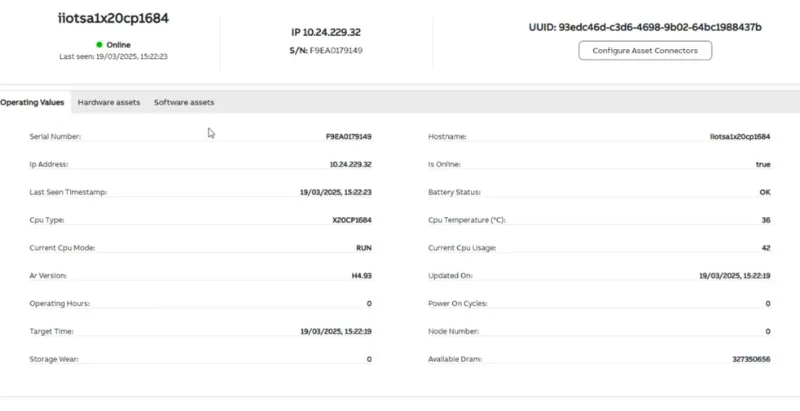This screenshot has height=411, width=800.
Task: Click the Battery Status value OK
Action: coord(764,192)
